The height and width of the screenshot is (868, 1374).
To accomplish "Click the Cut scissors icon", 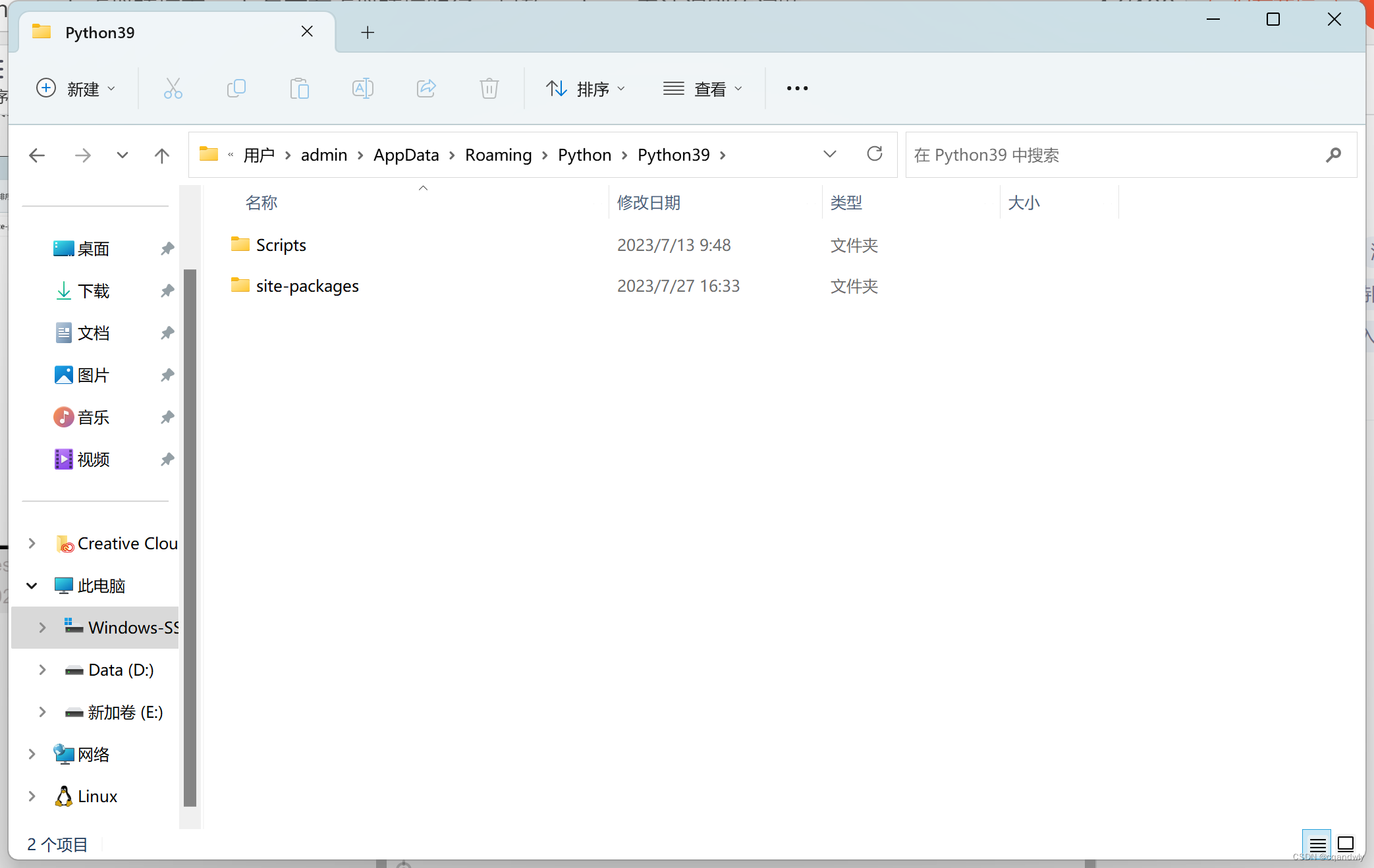I will 173,88.
